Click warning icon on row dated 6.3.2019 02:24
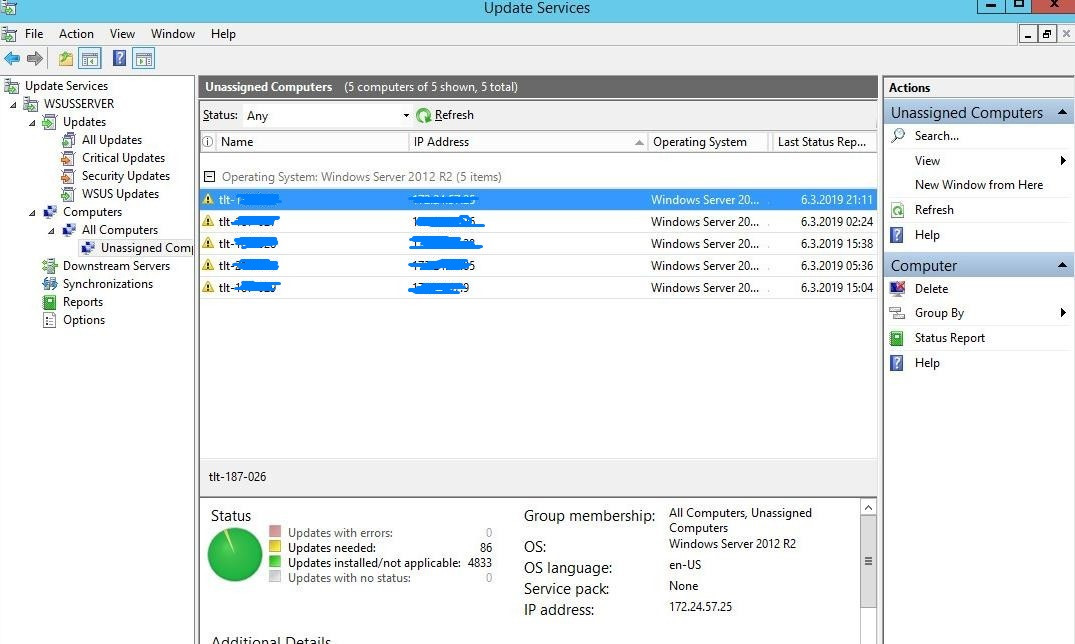This screenshot has width=1075, height=644. coord(208,221)
